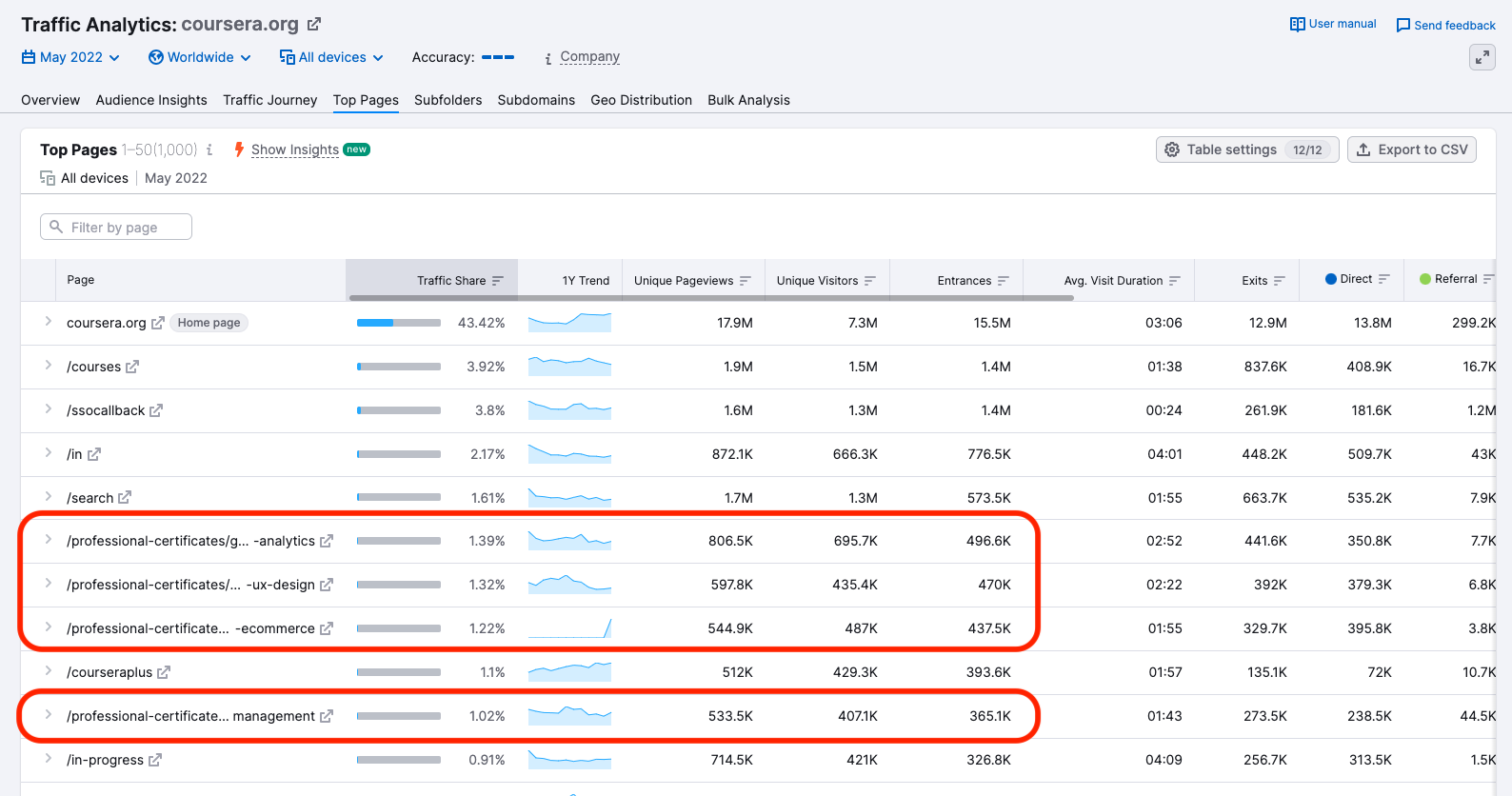Click Show Insights link
This screenshot has height=796, width=1512.
coord(294,149)
